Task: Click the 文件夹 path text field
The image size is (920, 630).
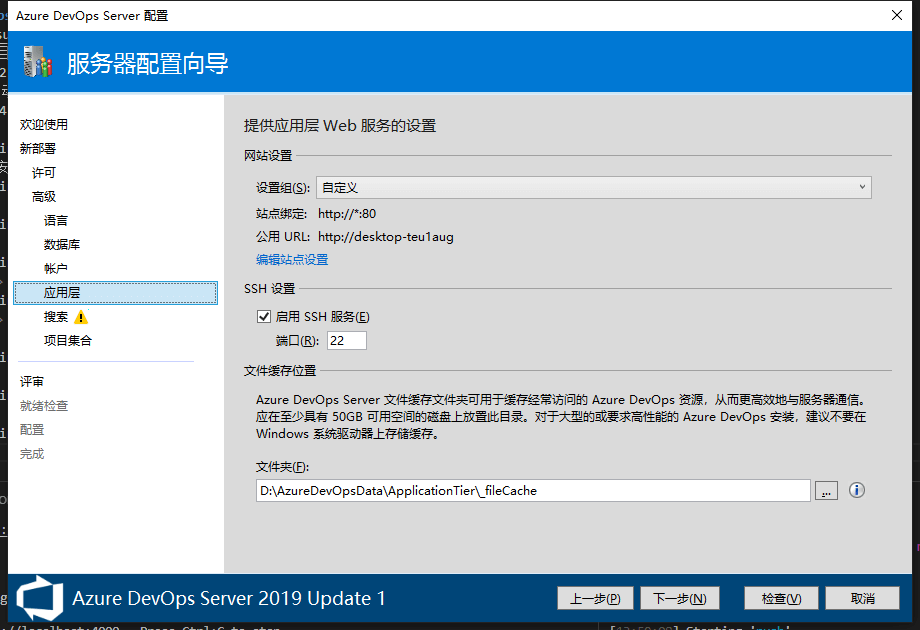Action: point(532,491)
